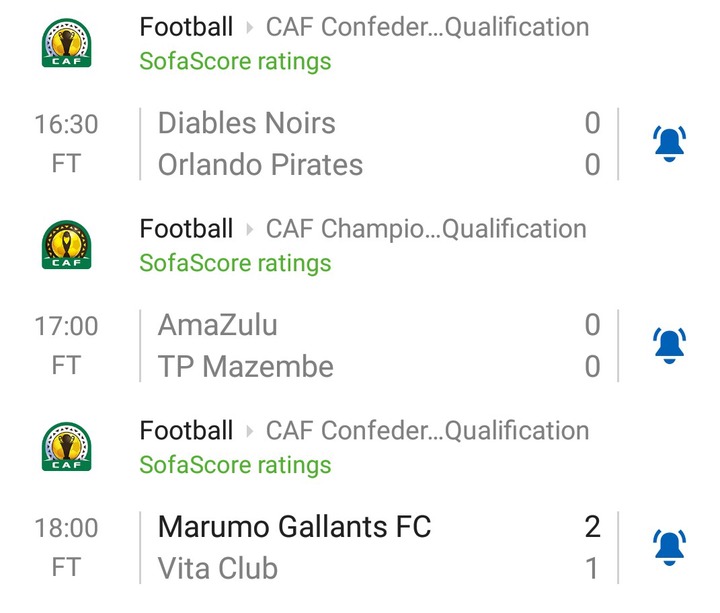Click the bottom CAF Confederation Cup logo

click(67, 447)
